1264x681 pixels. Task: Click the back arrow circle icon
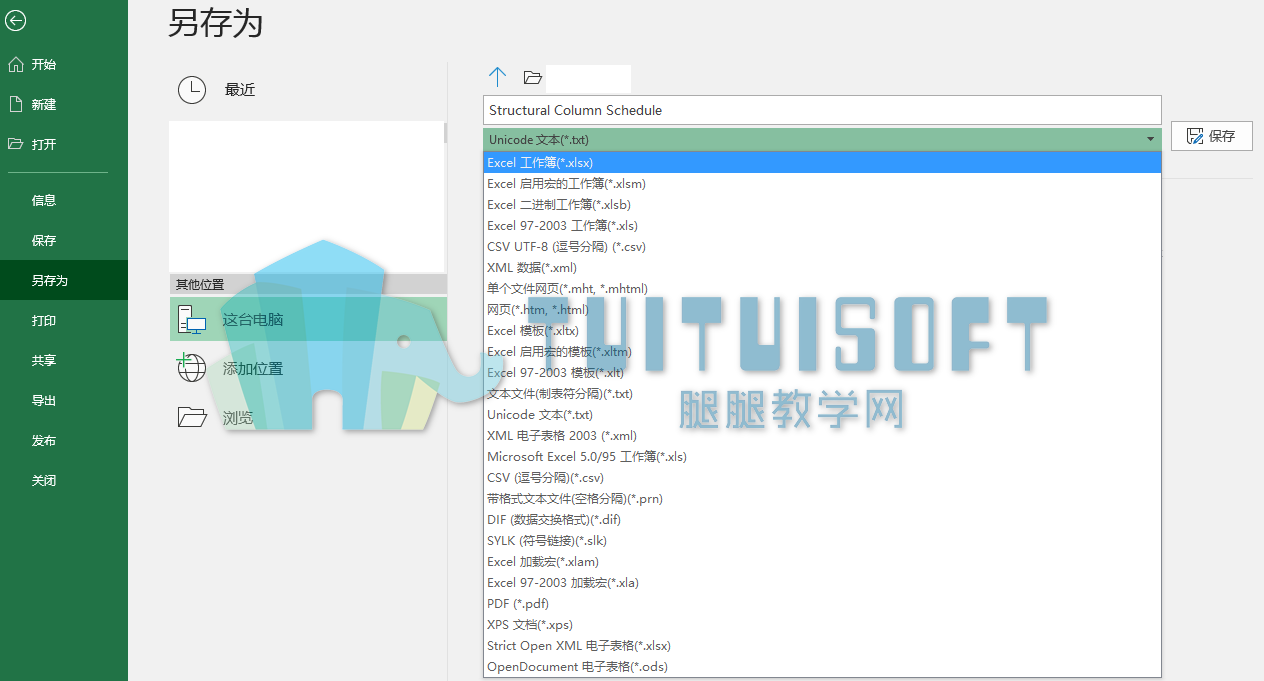(15, 20)
